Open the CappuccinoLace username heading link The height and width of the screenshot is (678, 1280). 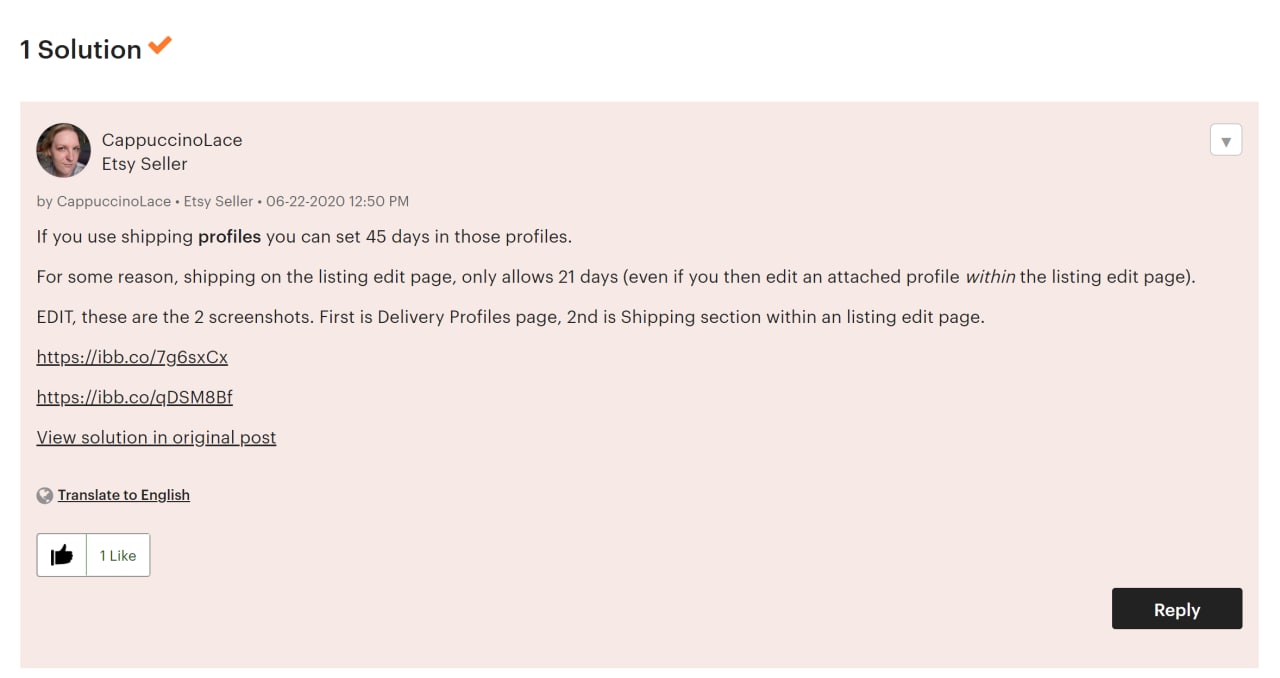point(172,140)
